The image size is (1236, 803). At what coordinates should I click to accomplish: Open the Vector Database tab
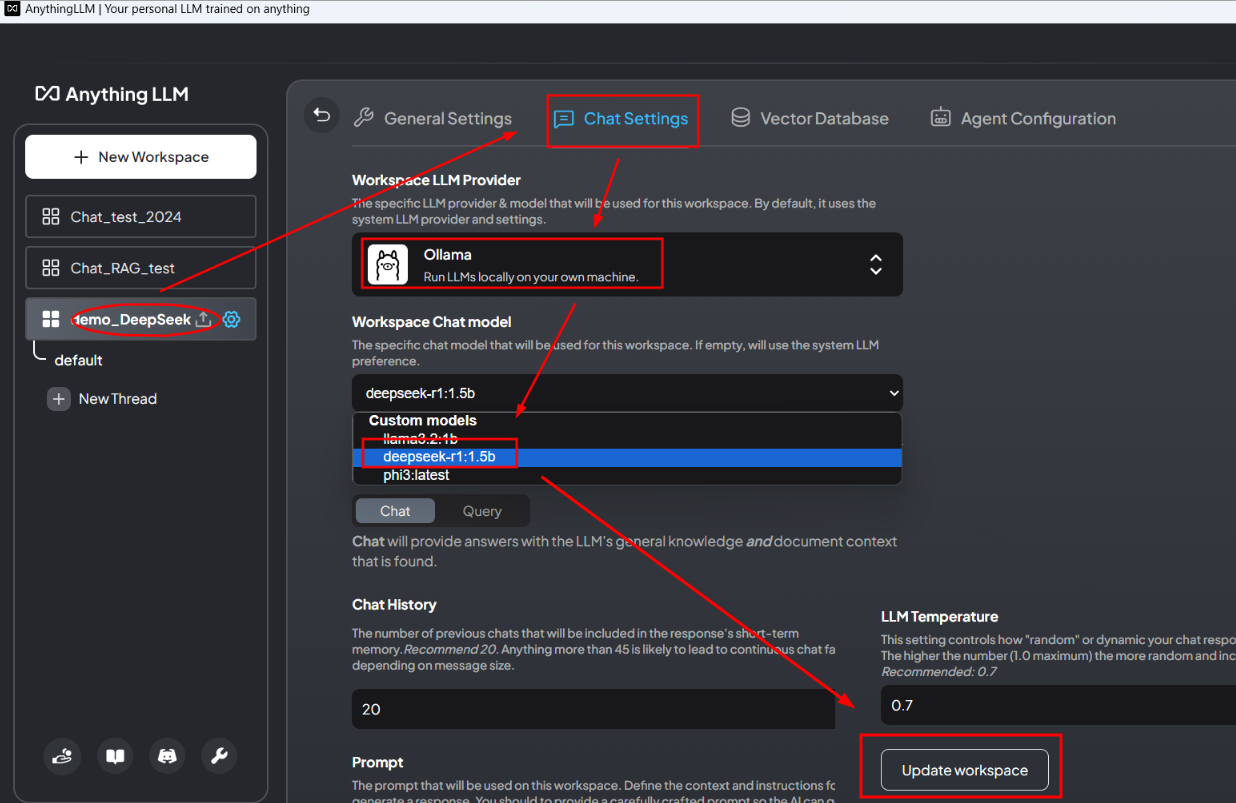(809, 118)
